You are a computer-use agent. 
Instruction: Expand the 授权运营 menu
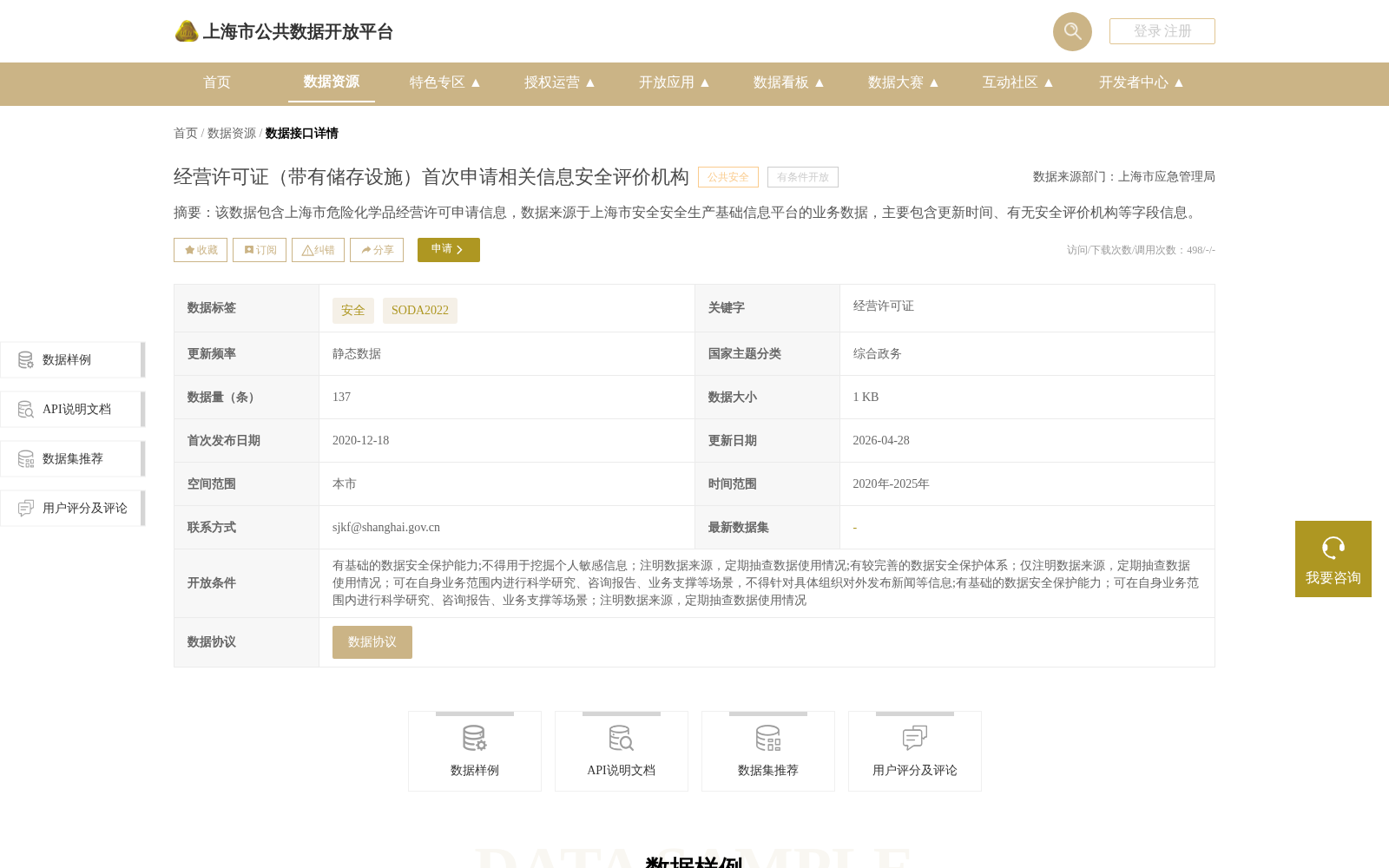click(x=560, y=82)
